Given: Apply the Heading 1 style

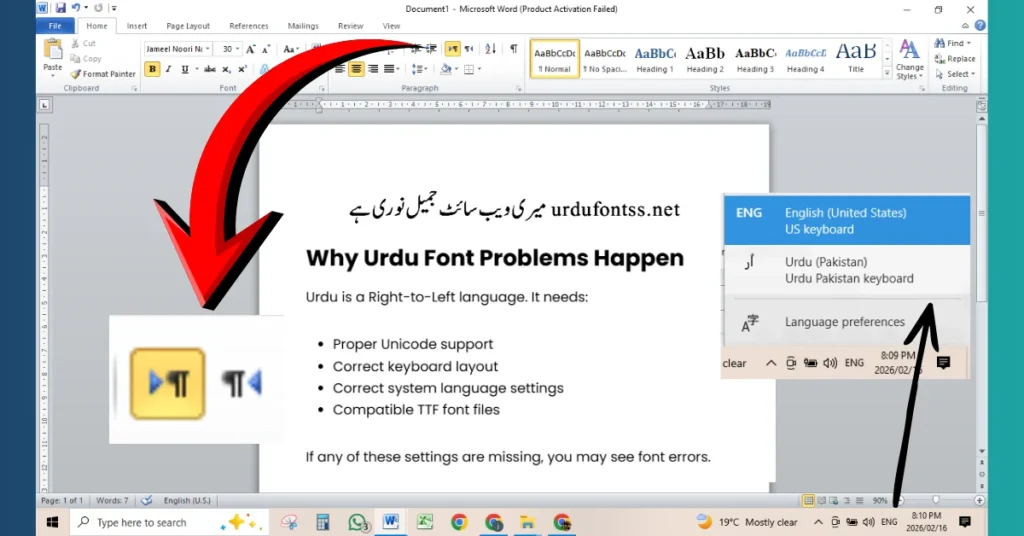Looking at the screenshot, I should 655,59.
